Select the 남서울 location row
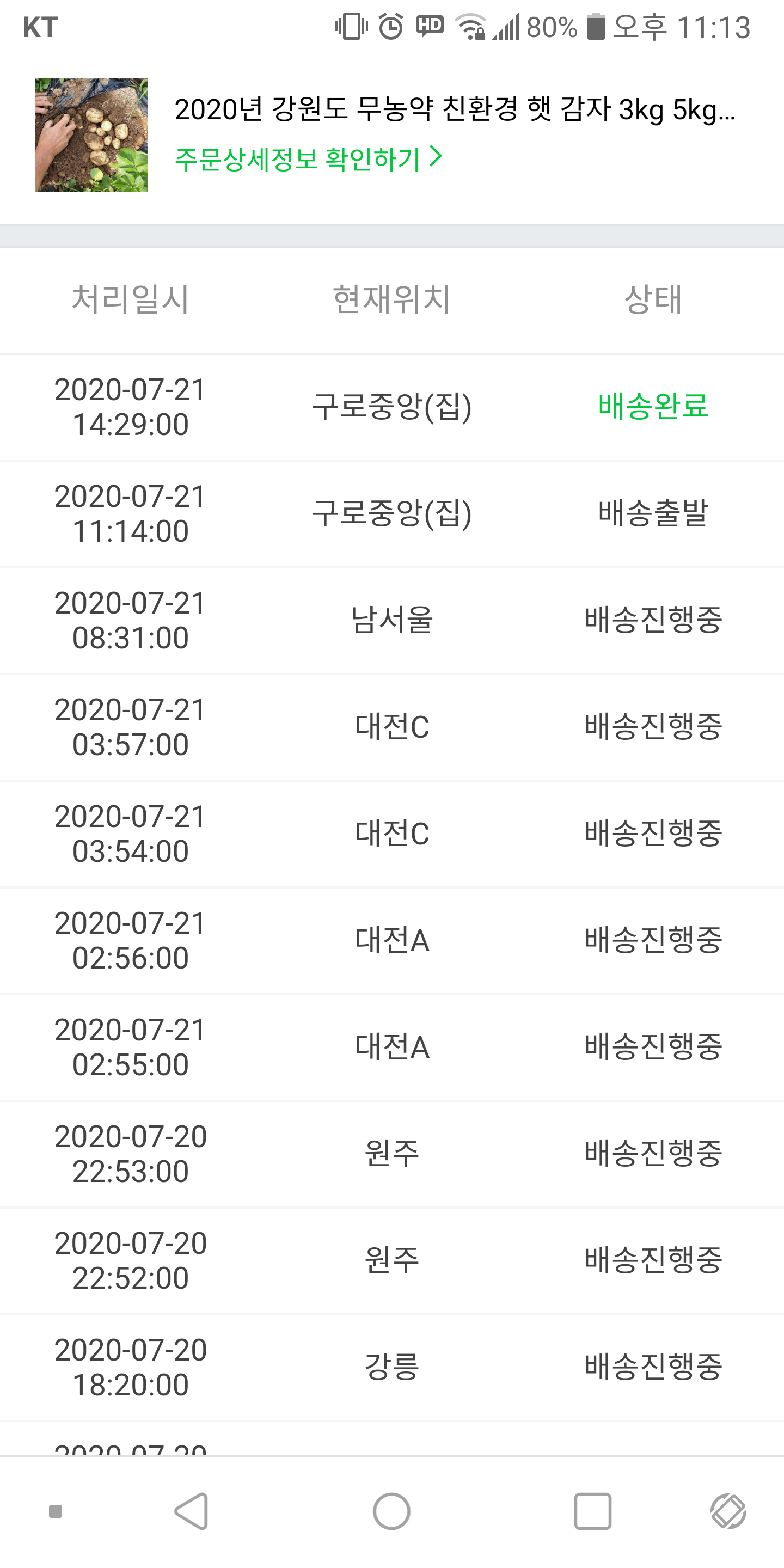Screen dimensions: 784x1568 click(x=391, y=620)
